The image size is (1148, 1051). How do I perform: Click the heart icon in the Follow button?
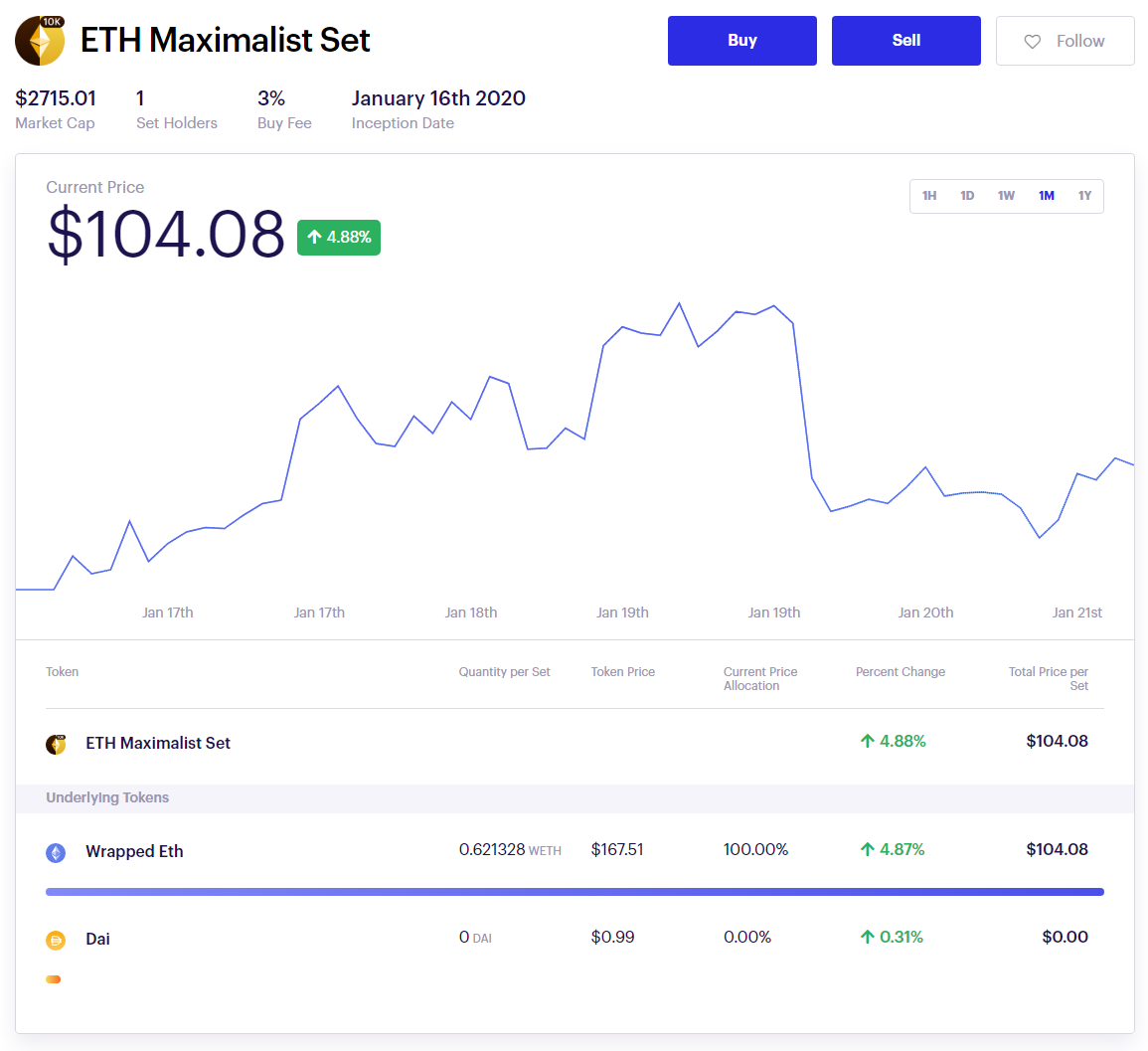point(1033,42)
